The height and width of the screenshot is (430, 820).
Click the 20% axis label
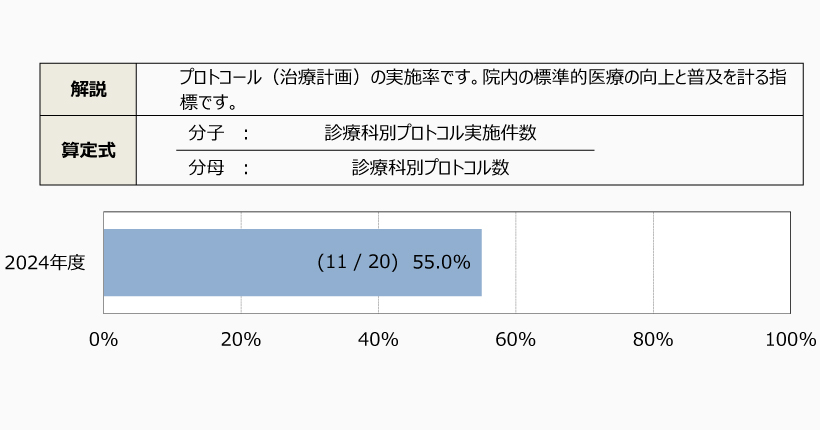tap(241, 340)
